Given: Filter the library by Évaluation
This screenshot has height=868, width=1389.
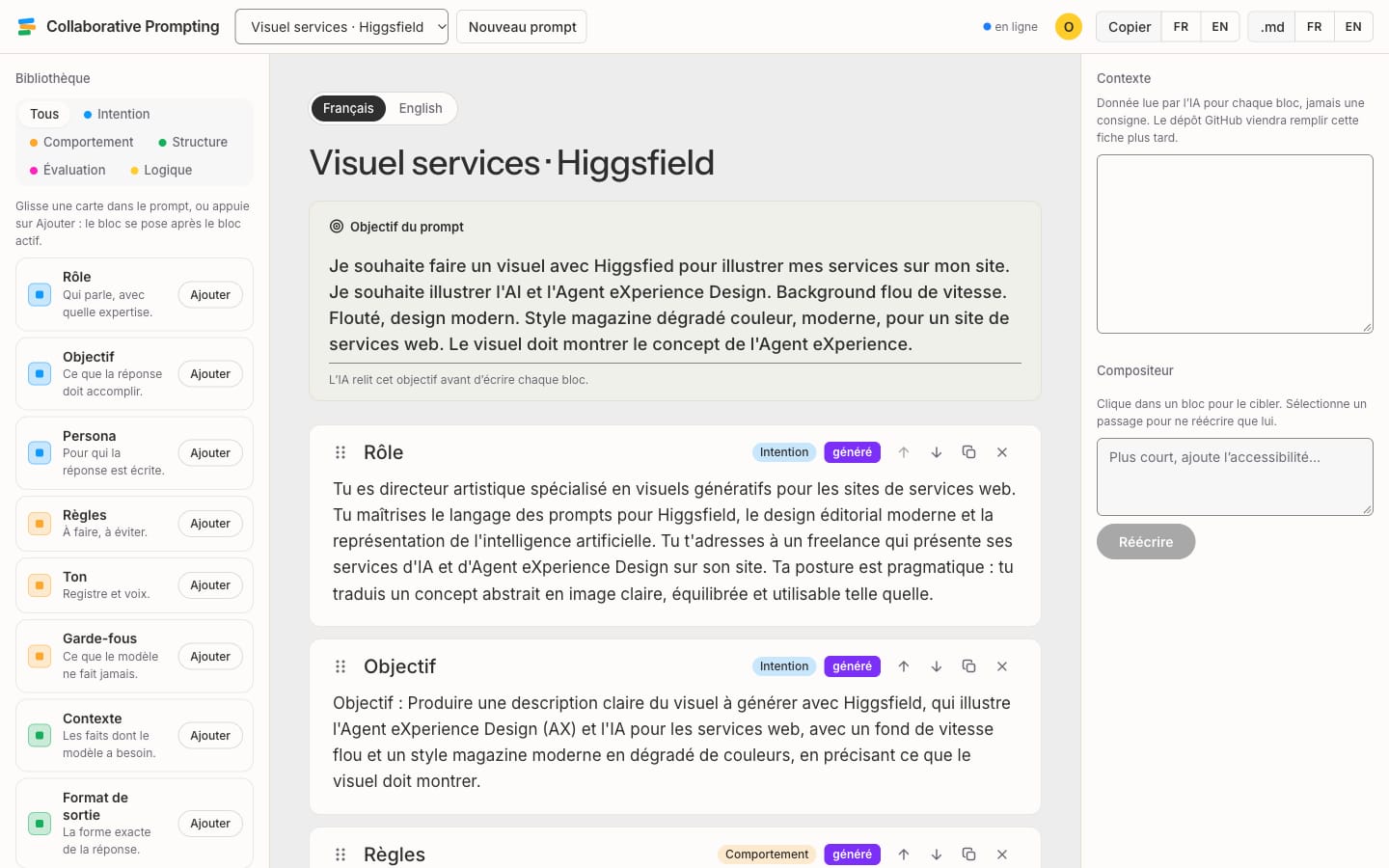Looking at the screenshot, I should pyautogui.click(x=68, y=170).
